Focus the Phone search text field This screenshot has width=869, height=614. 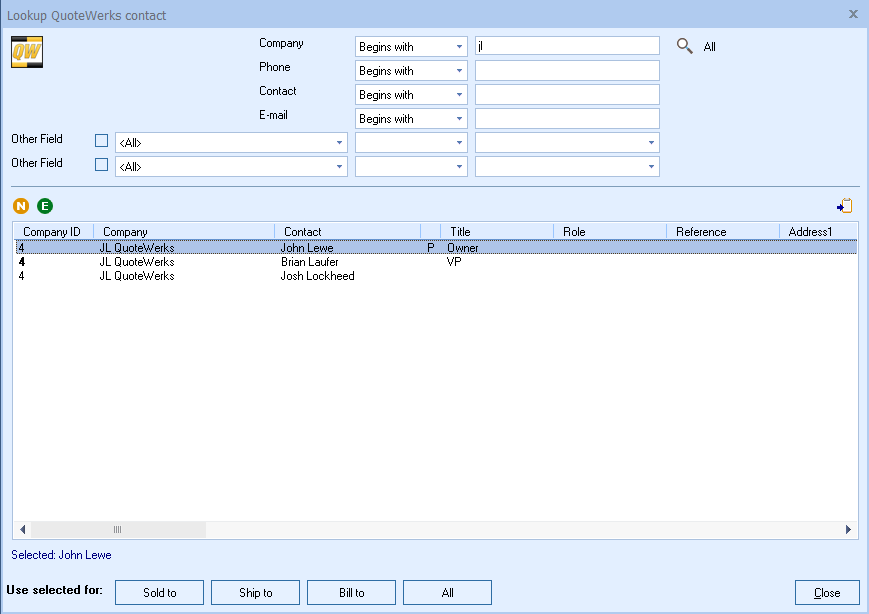click(x=567, y=70)
